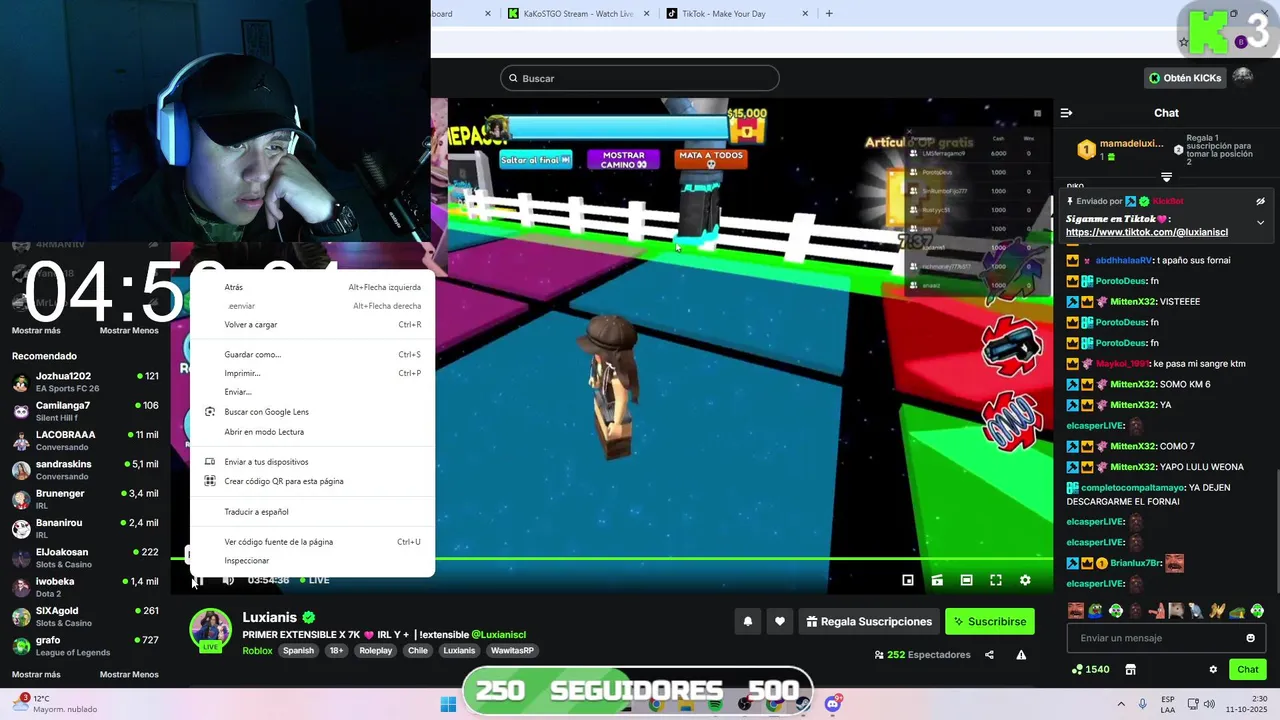This screenshot has width=1280, height=720.
Task: Collapse the chat panel with arrow icon
Action: click(1066, 113)
